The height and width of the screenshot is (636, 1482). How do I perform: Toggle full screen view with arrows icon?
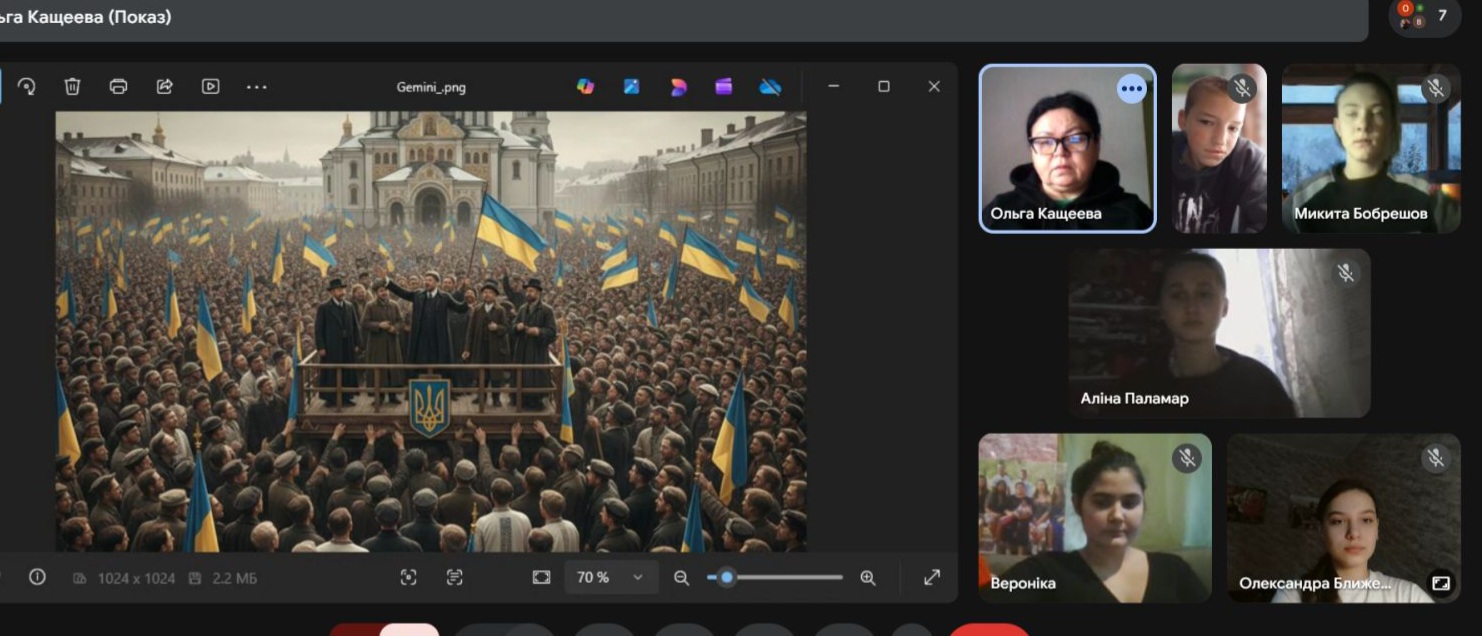pyautogui.click(x=932, y=577)
